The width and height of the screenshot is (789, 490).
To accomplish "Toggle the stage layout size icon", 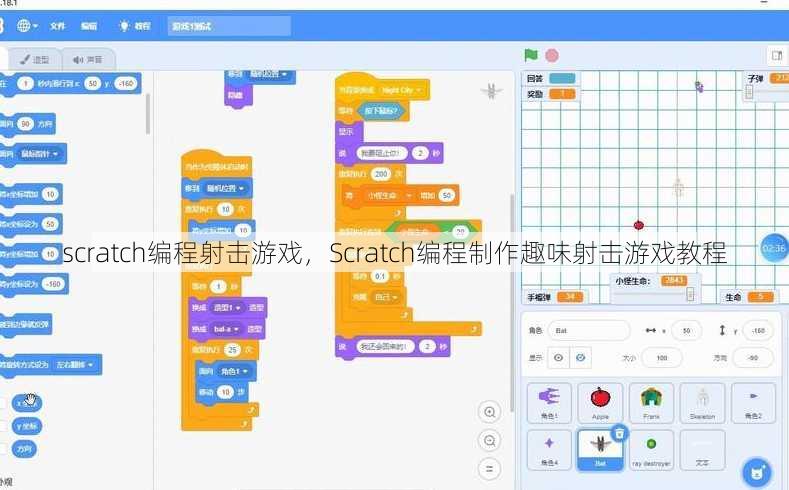I will coord(777,55).
